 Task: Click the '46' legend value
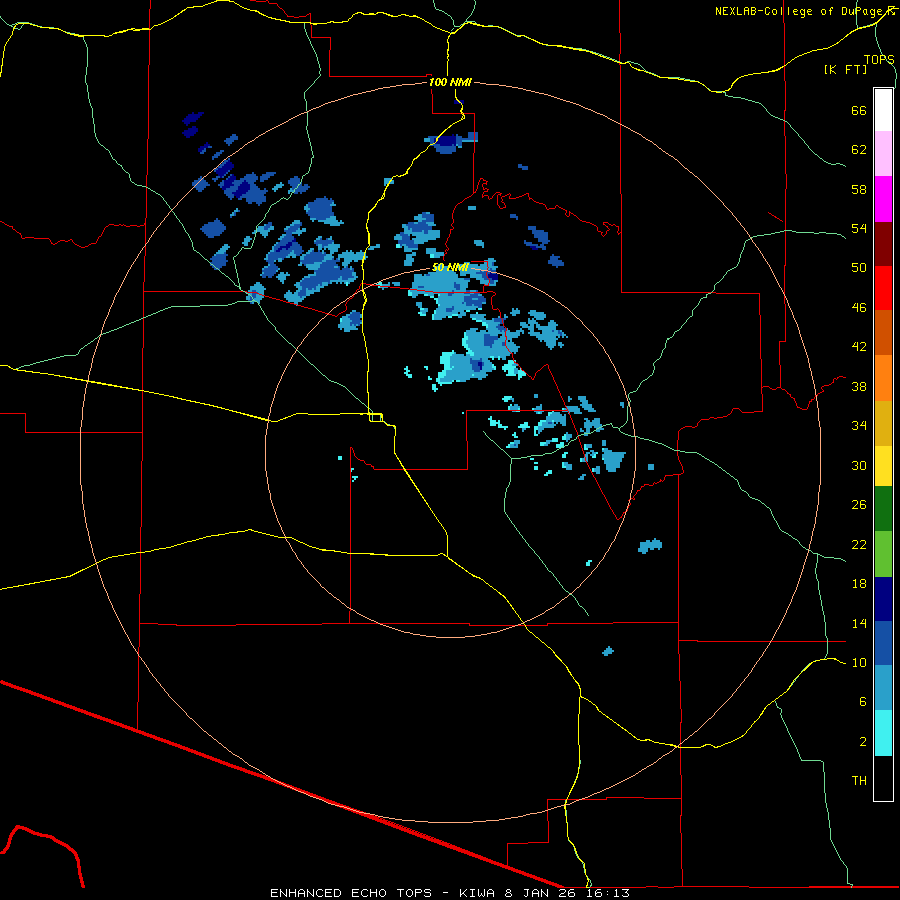(859, 308)
